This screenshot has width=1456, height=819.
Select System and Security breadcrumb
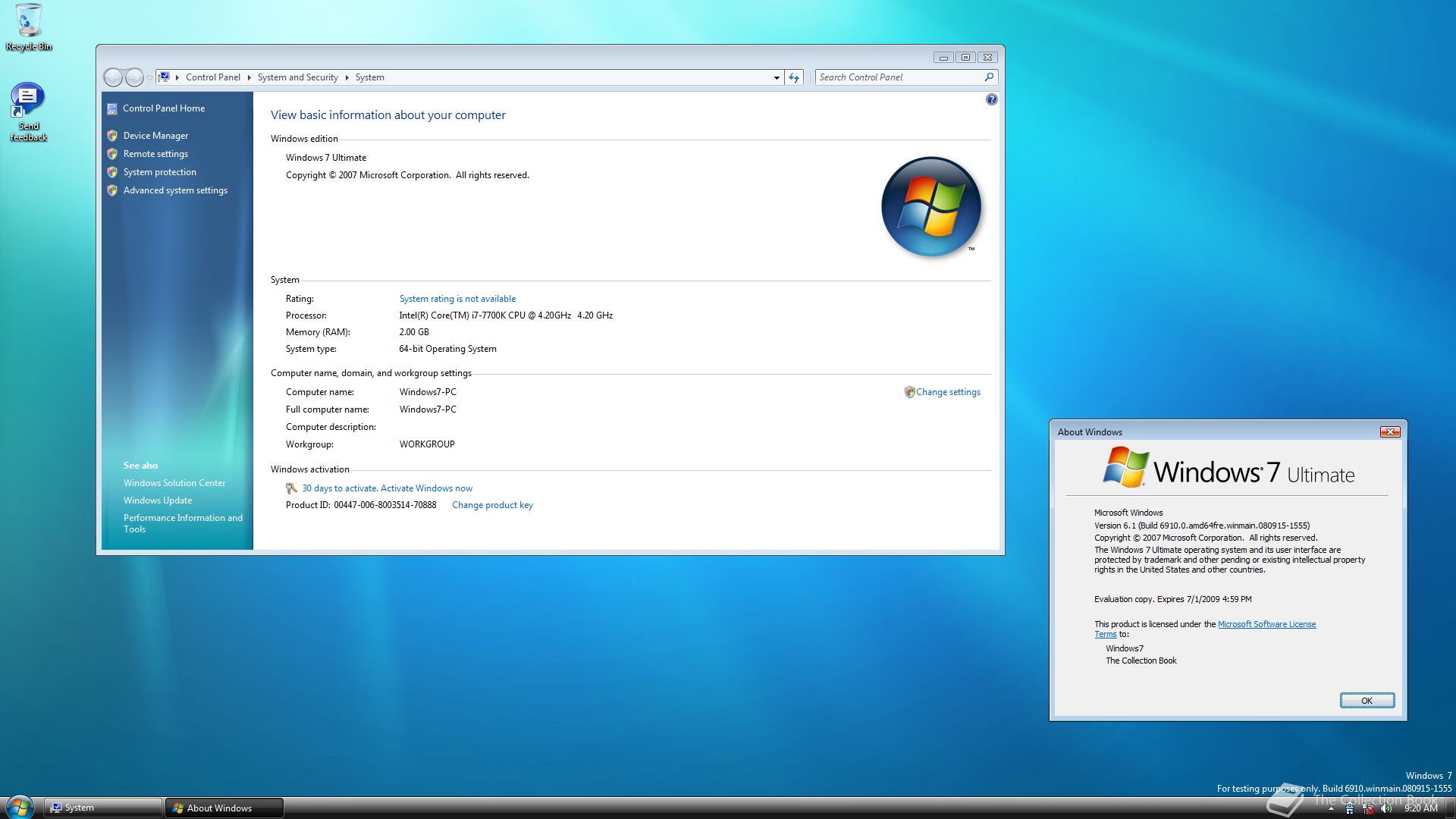[297, 77]
